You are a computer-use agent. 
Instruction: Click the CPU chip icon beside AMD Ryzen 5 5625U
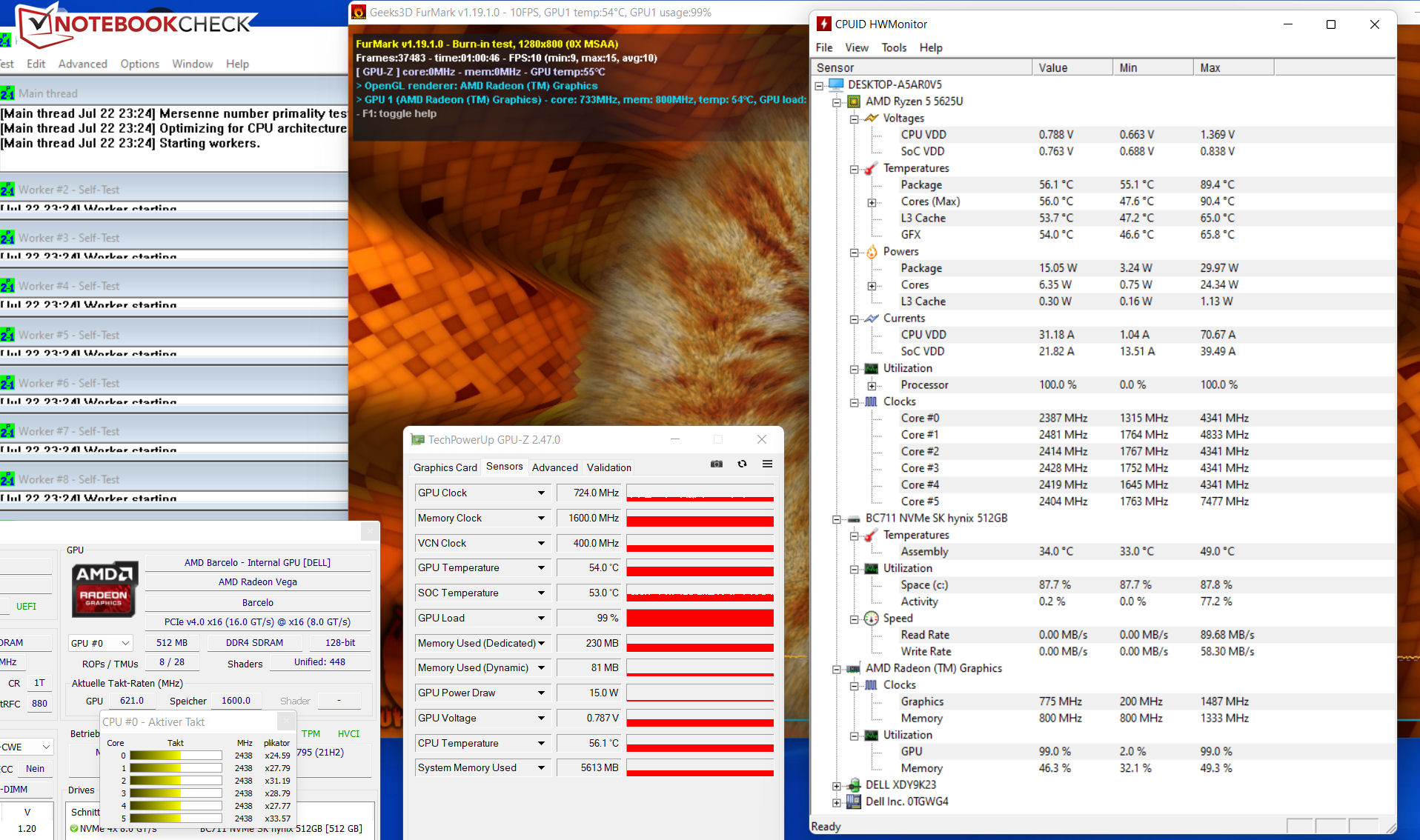pyautogui.click(x=854, y=101)
